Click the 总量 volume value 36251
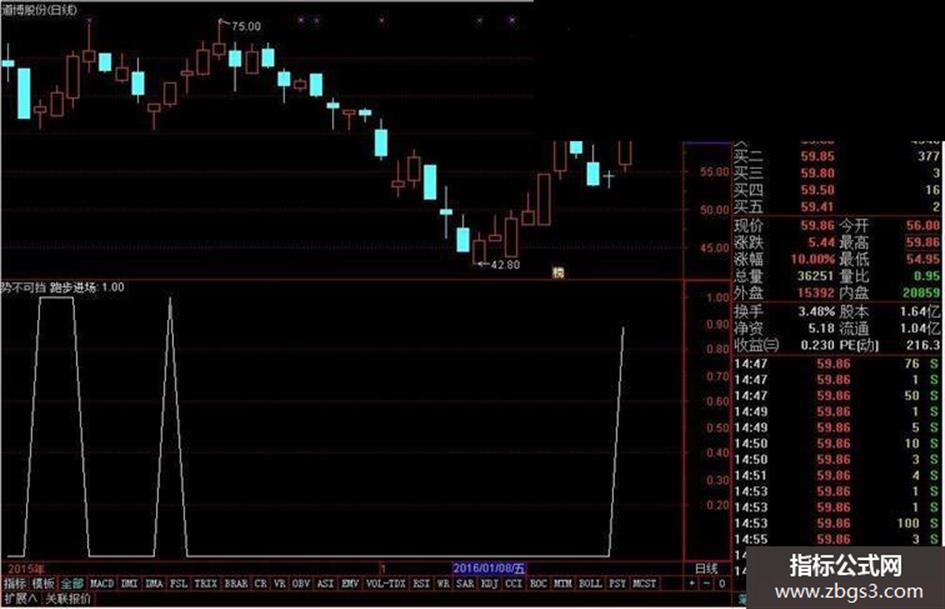The height and width of the screenshot is (609, 945). click(x=817, y=276)
